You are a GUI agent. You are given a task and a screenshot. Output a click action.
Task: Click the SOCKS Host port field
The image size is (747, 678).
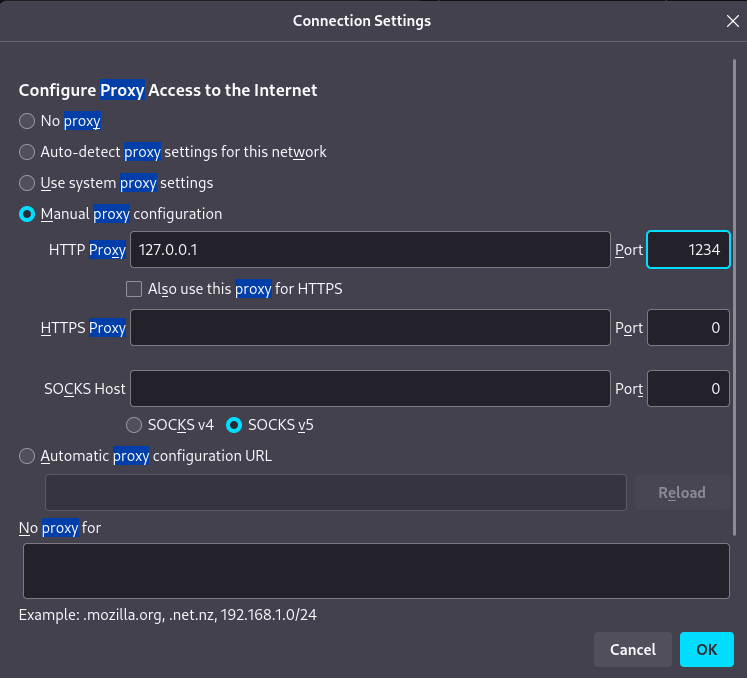click(688, 389)
